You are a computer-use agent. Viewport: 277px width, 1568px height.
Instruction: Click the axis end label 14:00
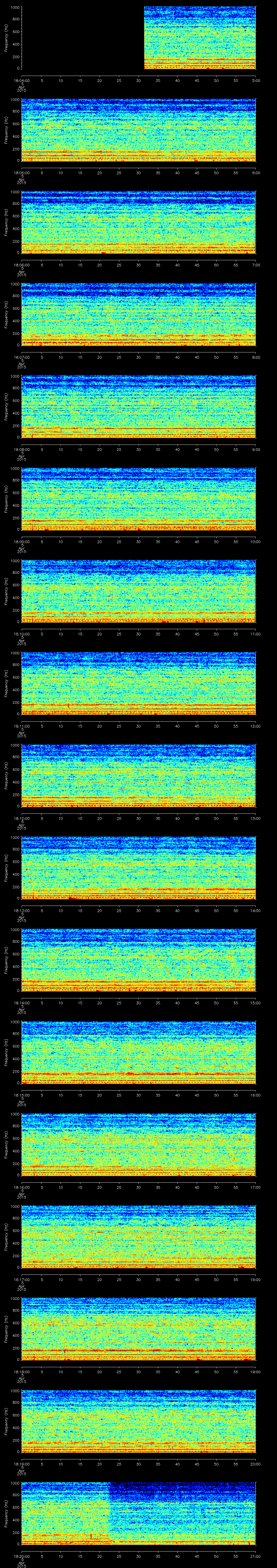[x=256, y=910]
